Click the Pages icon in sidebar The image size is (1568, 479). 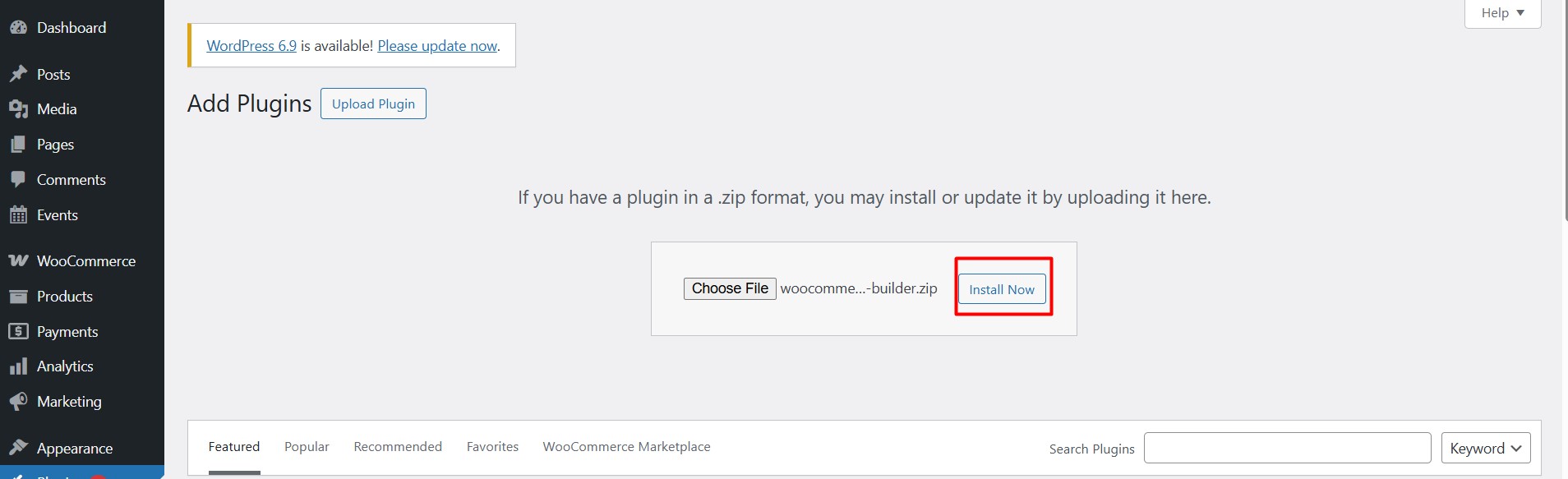18,145
